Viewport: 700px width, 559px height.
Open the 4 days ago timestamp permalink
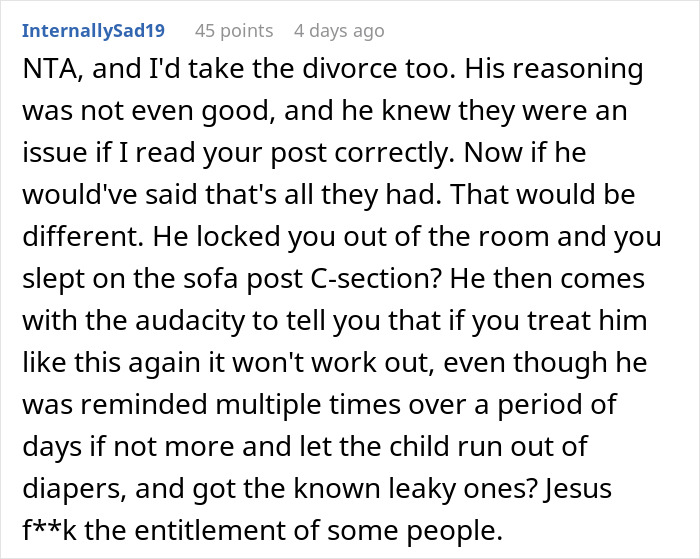(339, 31)
